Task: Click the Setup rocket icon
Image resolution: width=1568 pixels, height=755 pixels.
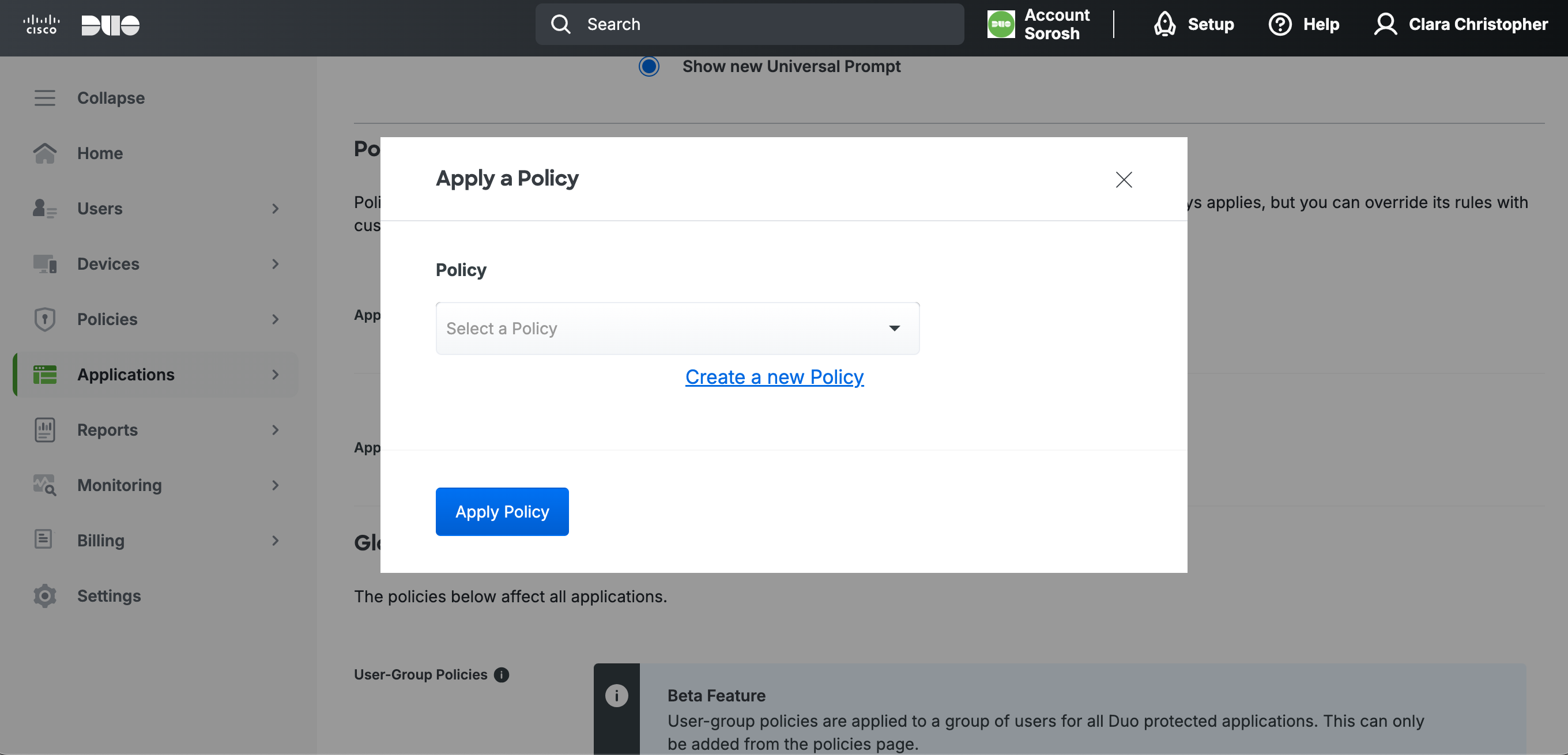Action: tap(1164, 24)
